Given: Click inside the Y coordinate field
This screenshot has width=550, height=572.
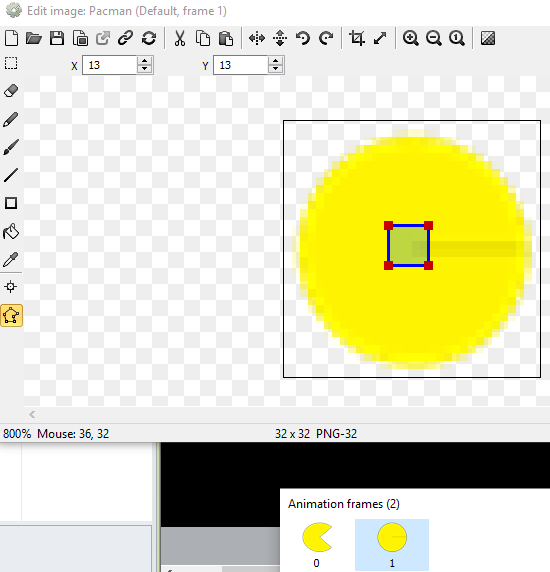Looking at the screenshot, I should point(241,65).
